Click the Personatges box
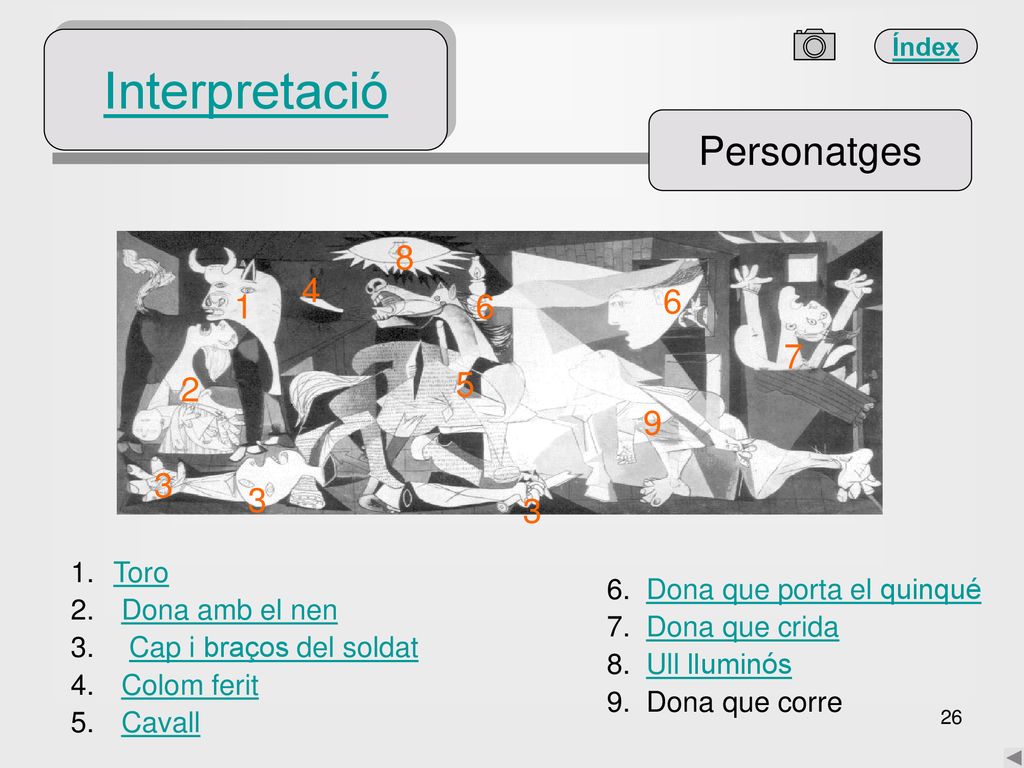The width and height of the screenshot is (1024, 768). click(810, 150)
